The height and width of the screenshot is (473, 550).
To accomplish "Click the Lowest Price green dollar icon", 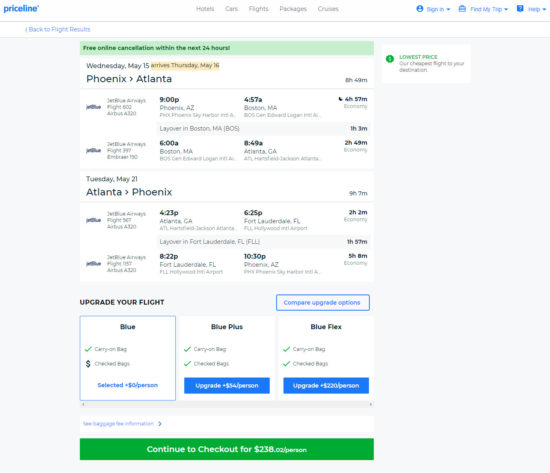I will coord(390,59).
